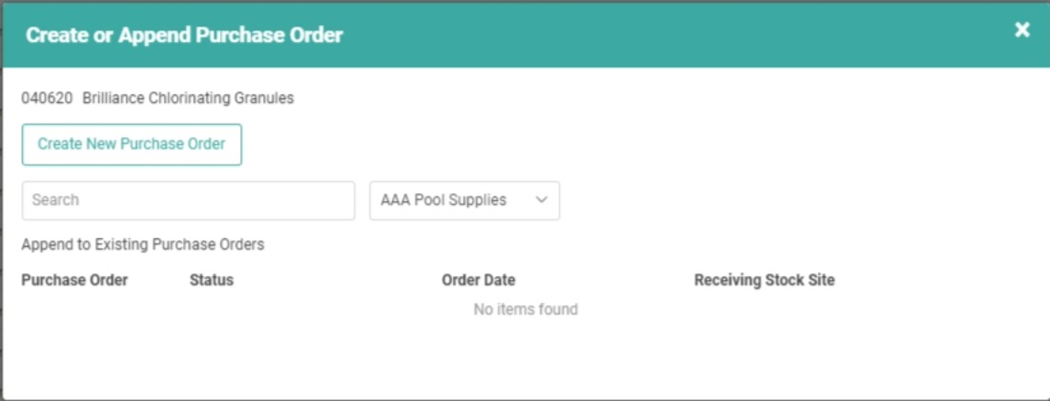Image resolution: width=1050 pixels, height=401 pixels.
Task: Click the "AAA Pool Supplies" text in the combo box
Action: point(443,200)
